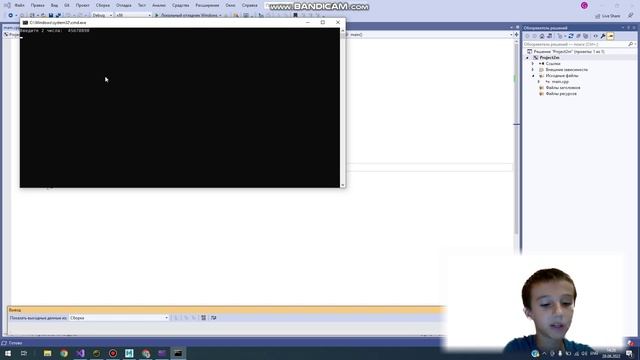
Task: Click the console window taskbar icon
Action: point(178,353)
